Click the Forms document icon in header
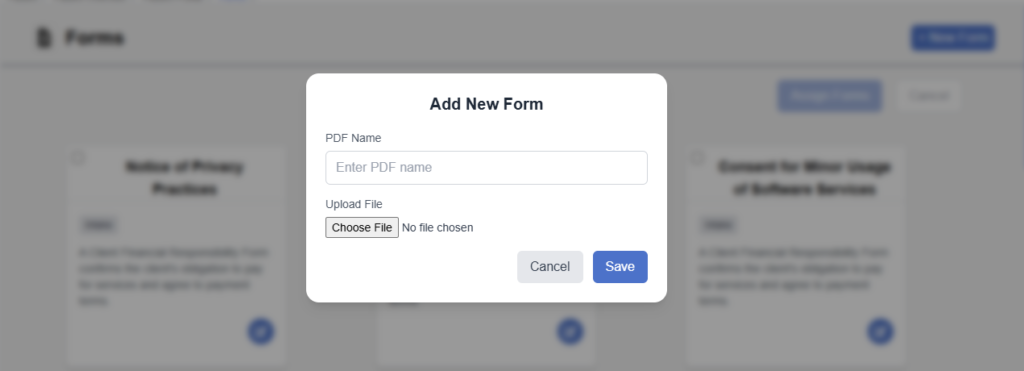This screenshot has height=371, width=1024. [44, 39]
